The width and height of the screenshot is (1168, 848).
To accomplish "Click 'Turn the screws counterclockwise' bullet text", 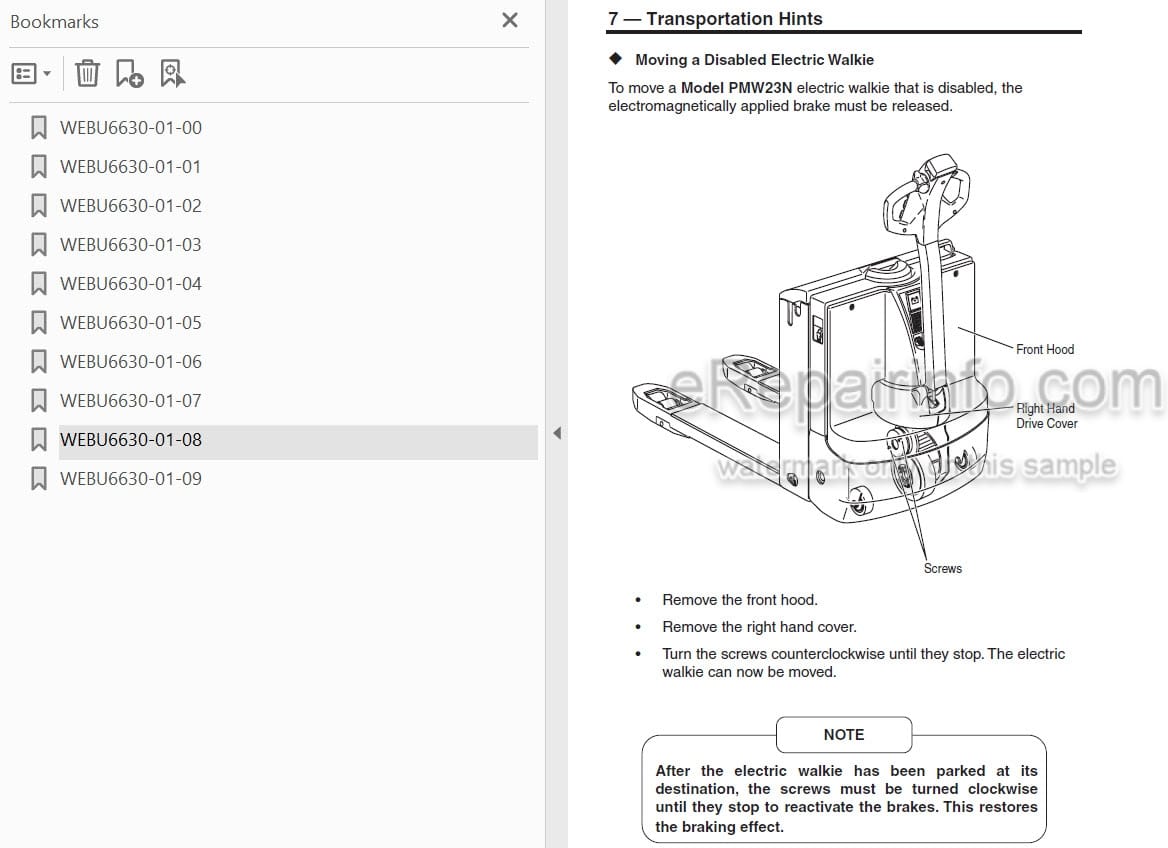I will click(863, 662).
